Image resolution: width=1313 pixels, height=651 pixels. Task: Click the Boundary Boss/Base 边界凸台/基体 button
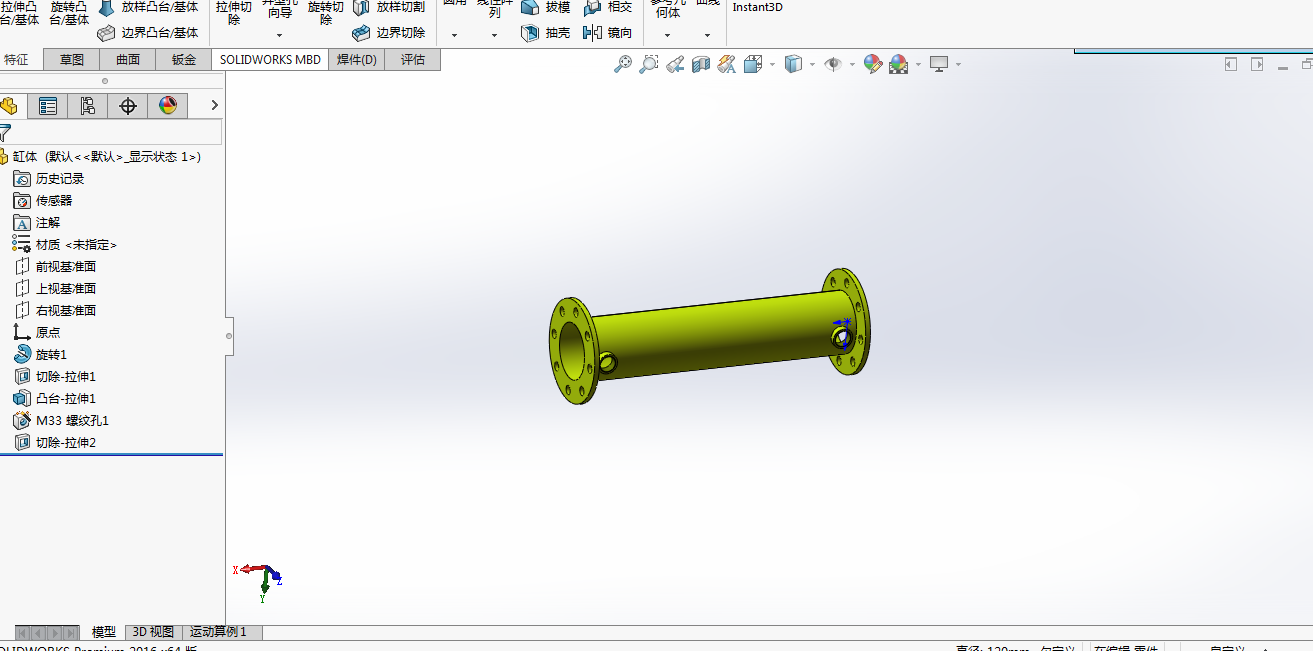coord(148,33)
